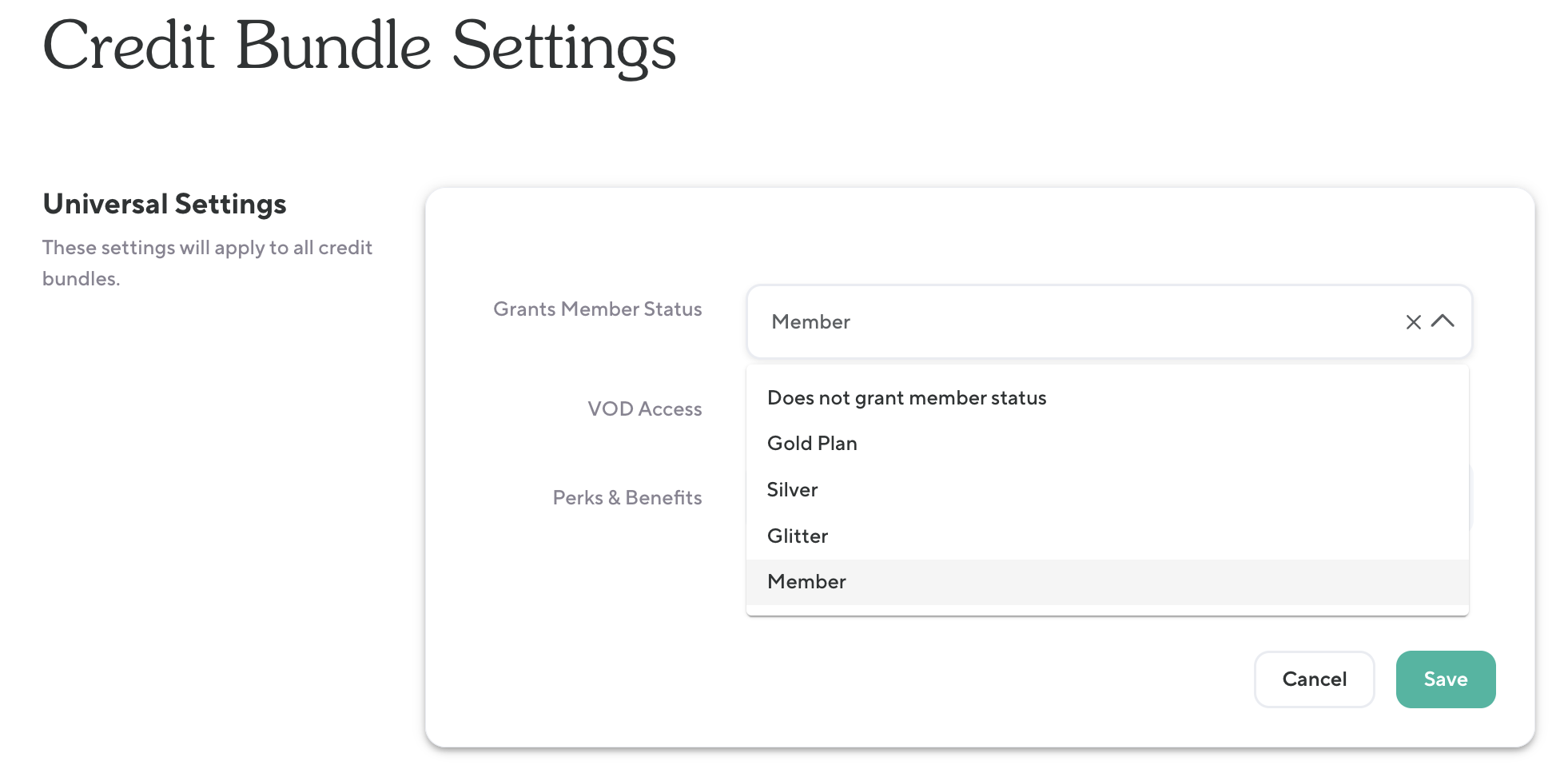Image resolution: width=1568 pixels, height=769 pixels.
Task: Click the Universal Settings heading
Action: click(x=165, y=205)
